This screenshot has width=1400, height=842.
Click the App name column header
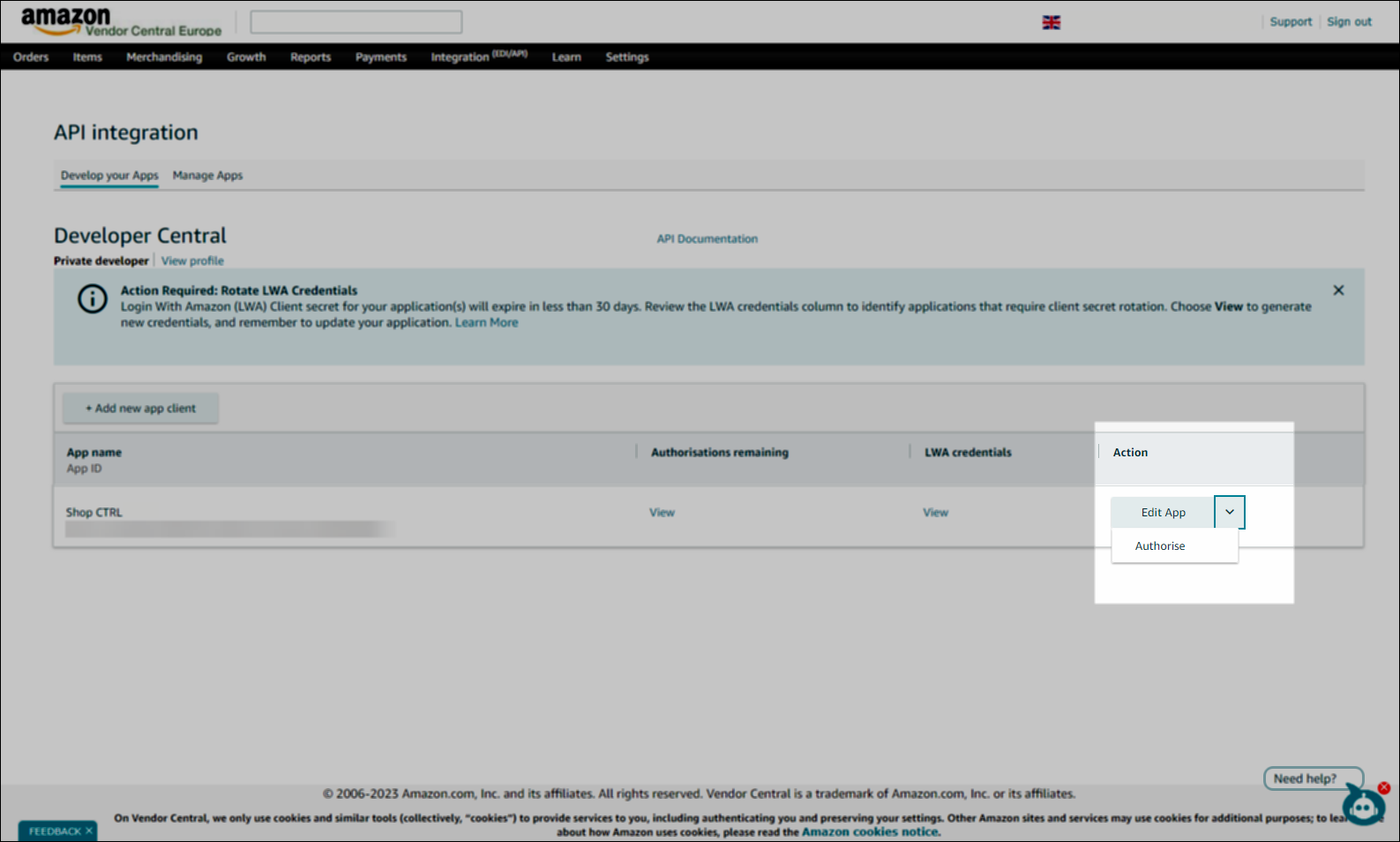[94, 452]
